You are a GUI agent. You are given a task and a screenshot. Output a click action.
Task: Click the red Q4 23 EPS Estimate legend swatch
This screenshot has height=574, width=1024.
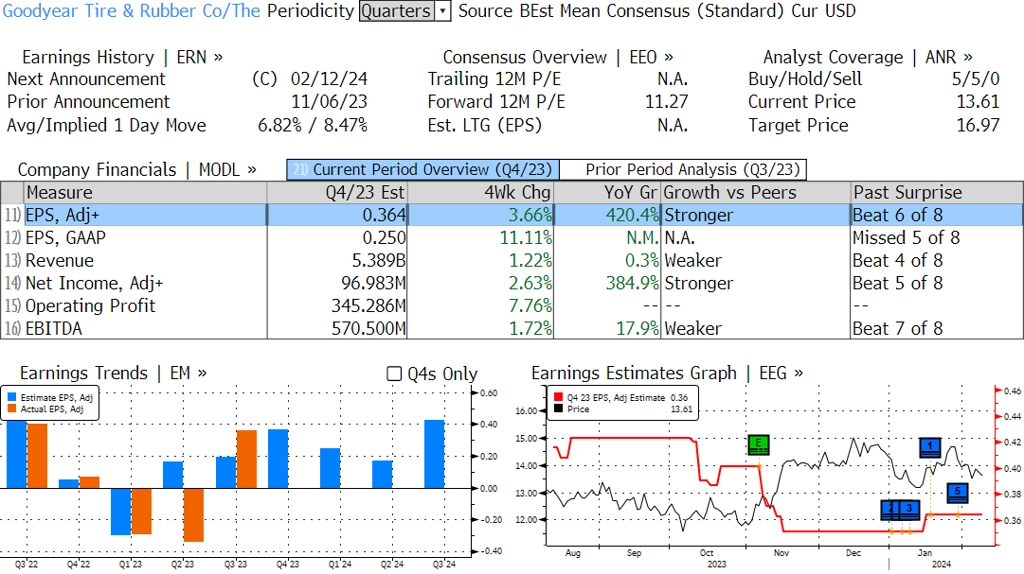558,397
